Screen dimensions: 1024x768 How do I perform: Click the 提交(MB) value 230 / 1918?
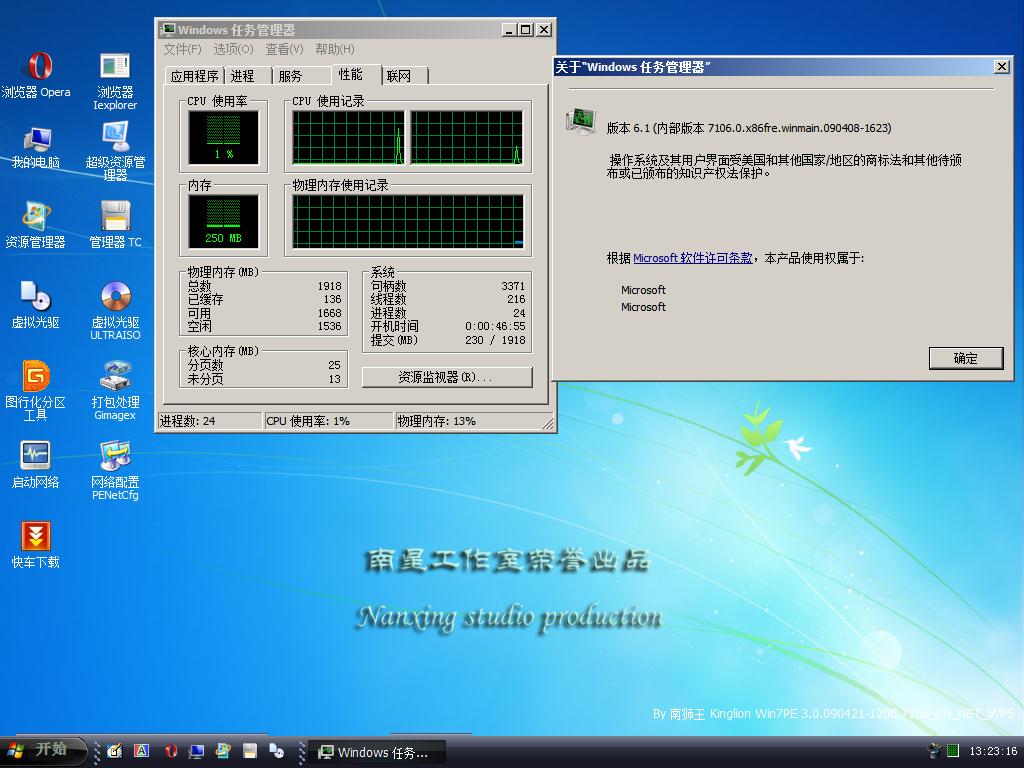pos(495,340)
